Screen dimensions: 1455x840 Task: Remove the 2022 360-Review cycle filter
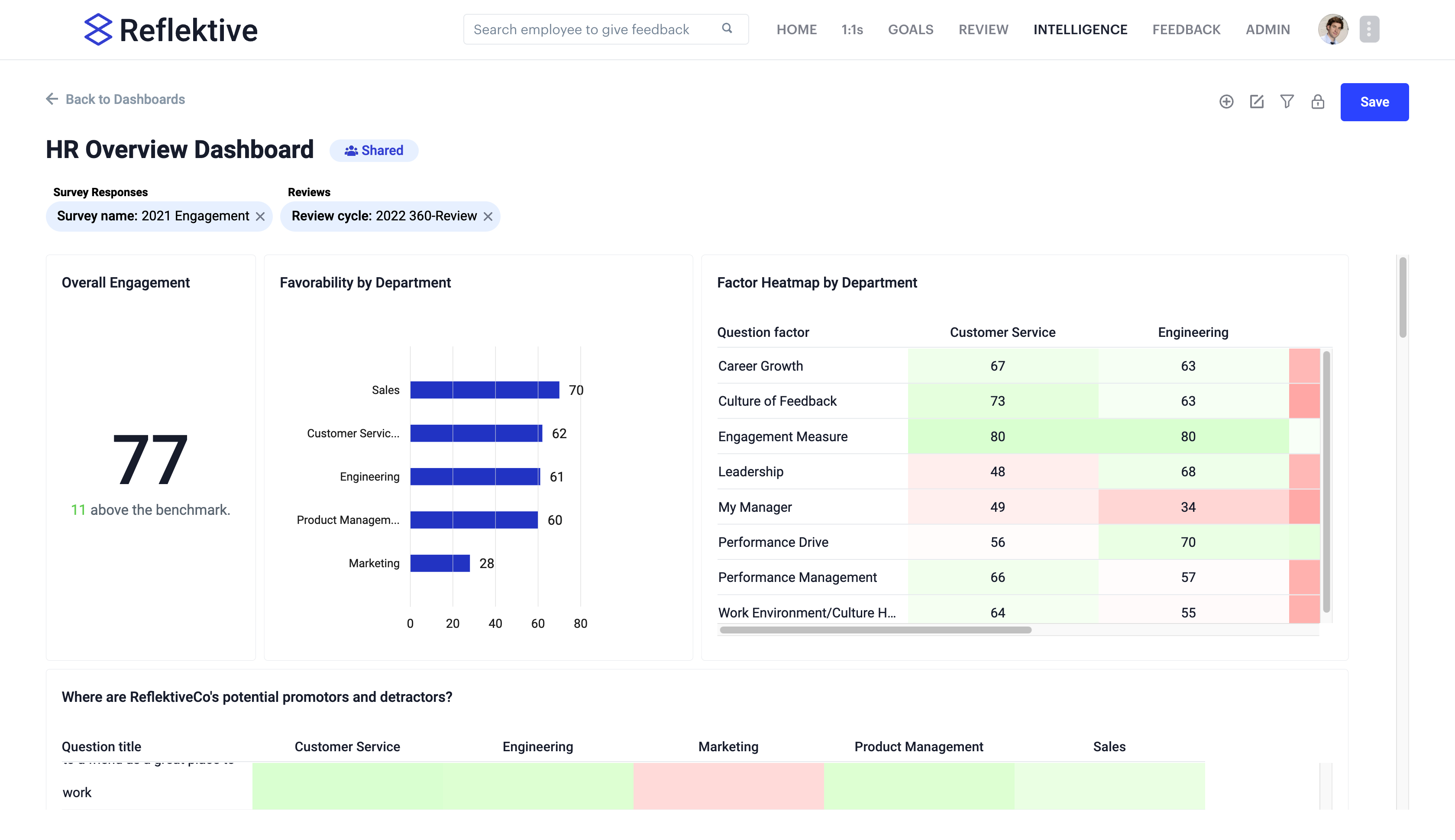(x=488, y=216)
